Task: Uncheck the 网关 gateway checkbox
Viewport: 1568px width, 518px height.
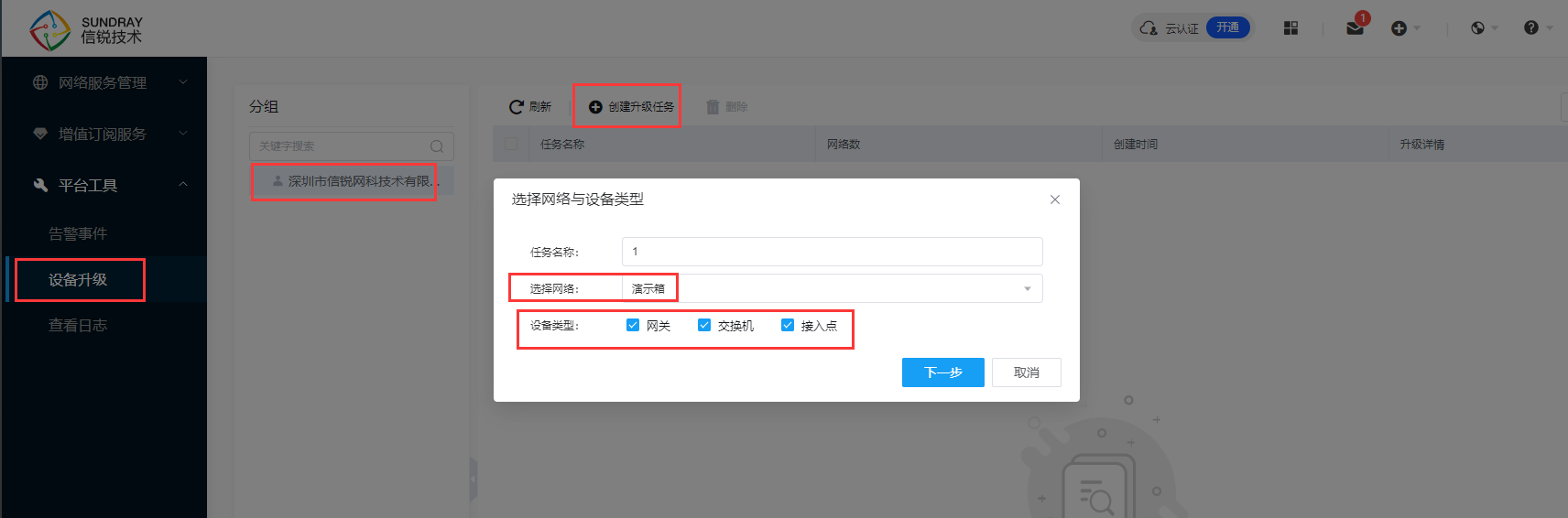Action: click(x=633, y=325)
